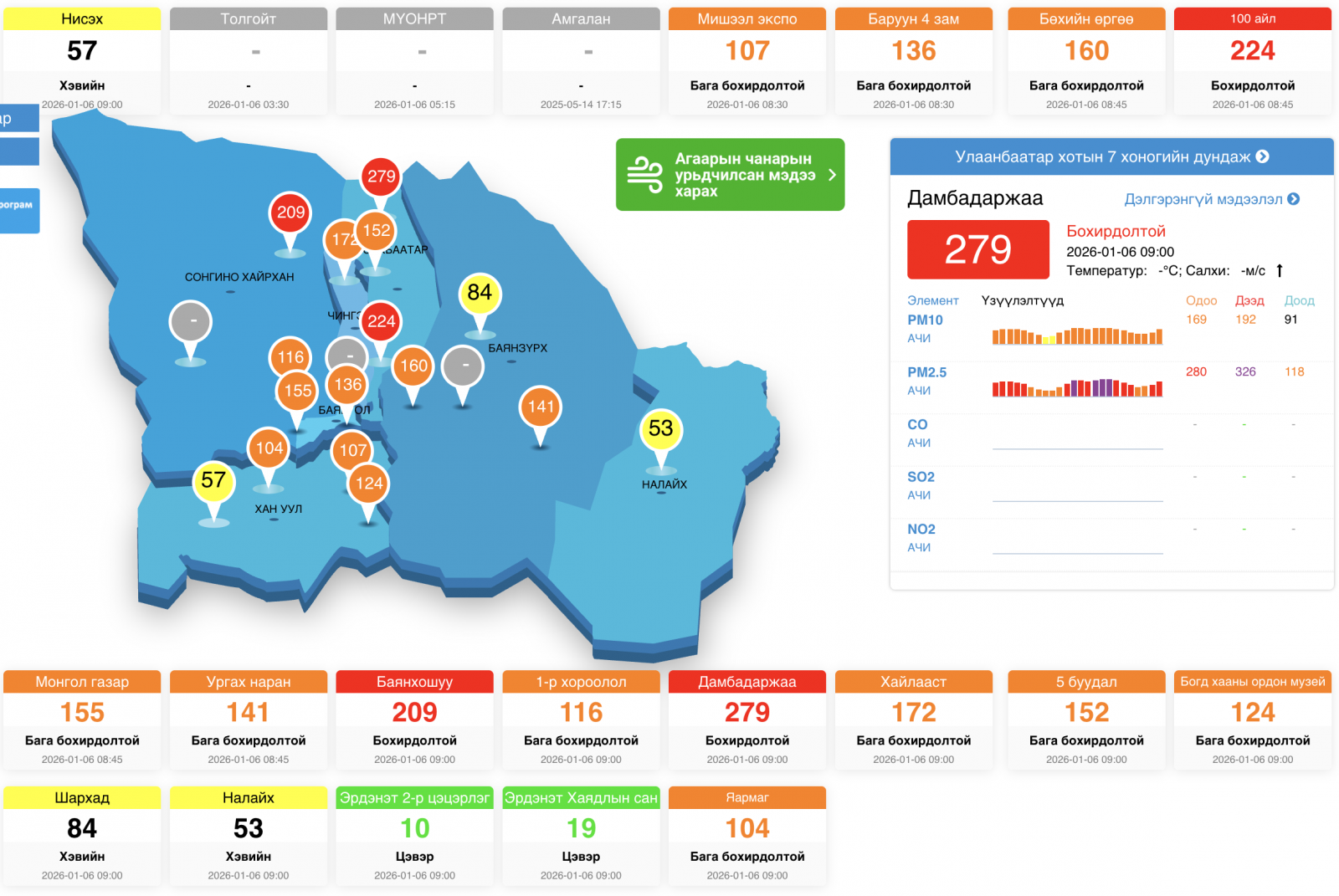This screenshot has height=896, width=1339.
Task: Open the 100 айл station card
Action: 1252,60
